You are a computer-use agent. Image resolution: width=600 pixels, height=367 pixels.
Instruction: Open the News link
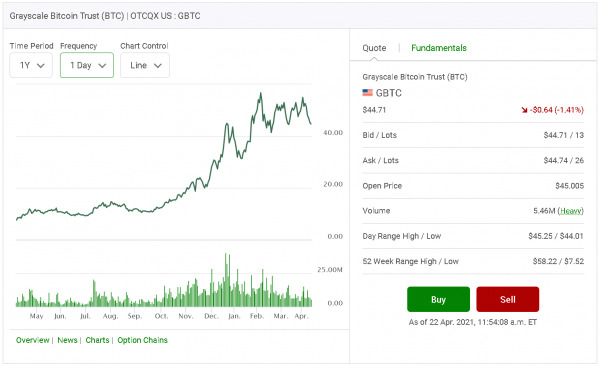67,340
